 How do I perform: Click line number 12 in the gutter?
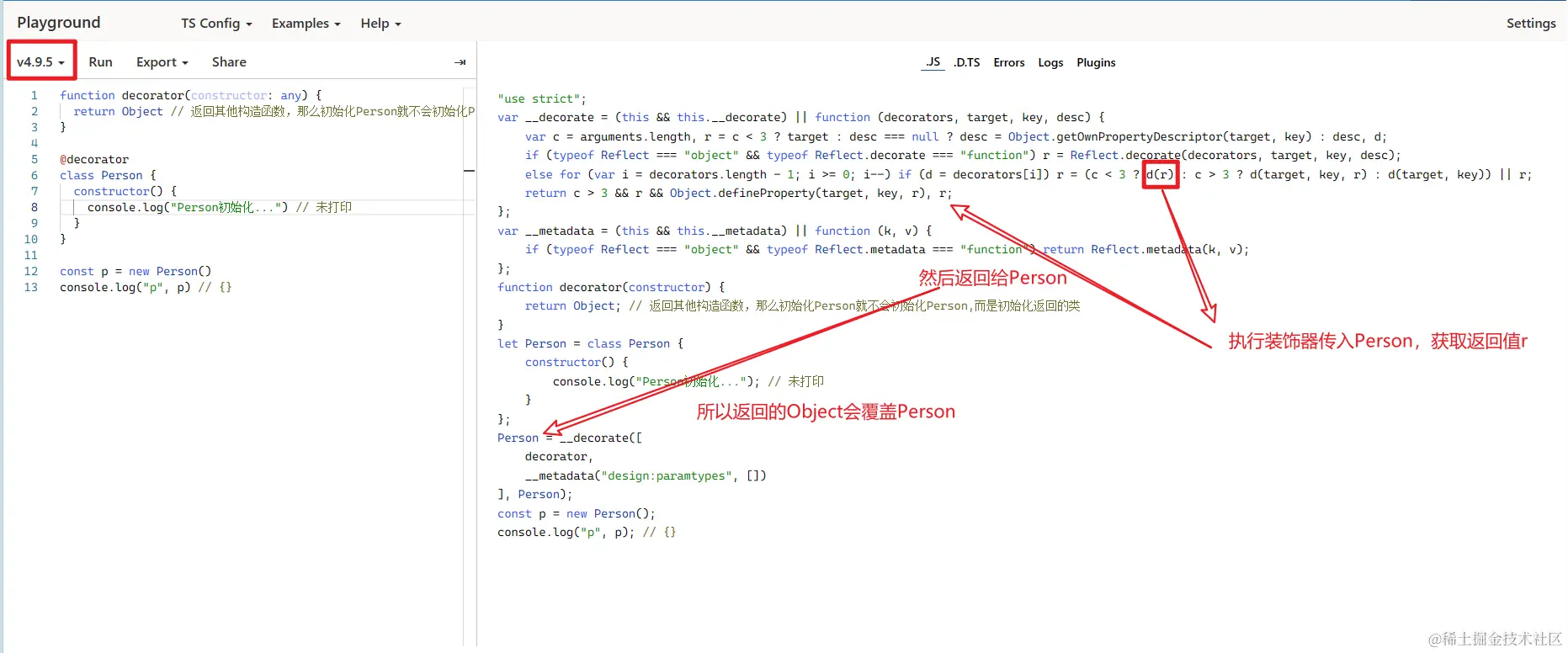click(31, 271)
